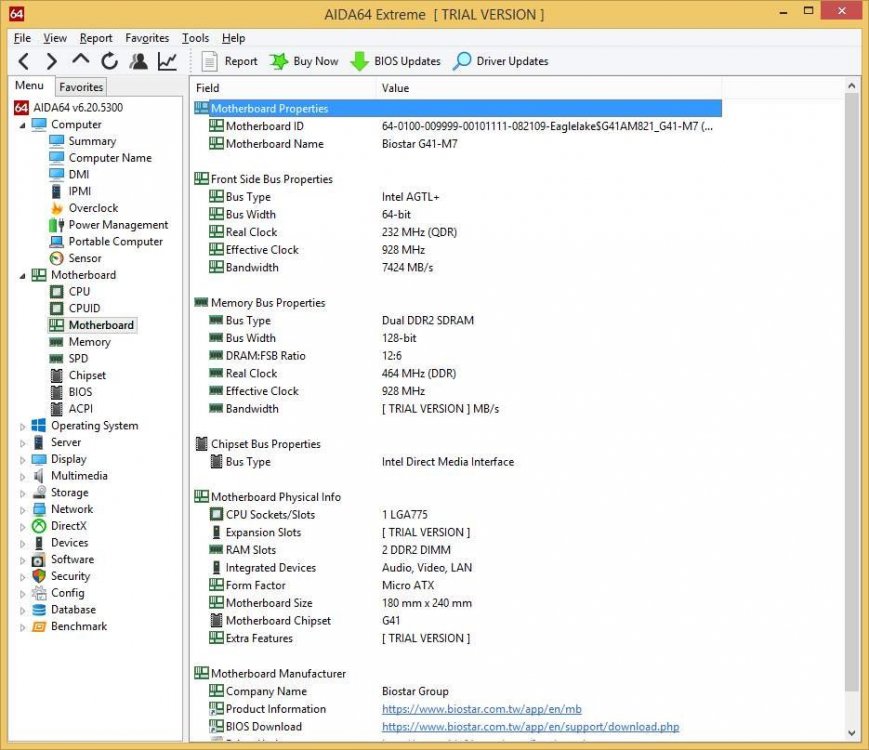Click the Refresh toolbar icon

pos(109,62)
